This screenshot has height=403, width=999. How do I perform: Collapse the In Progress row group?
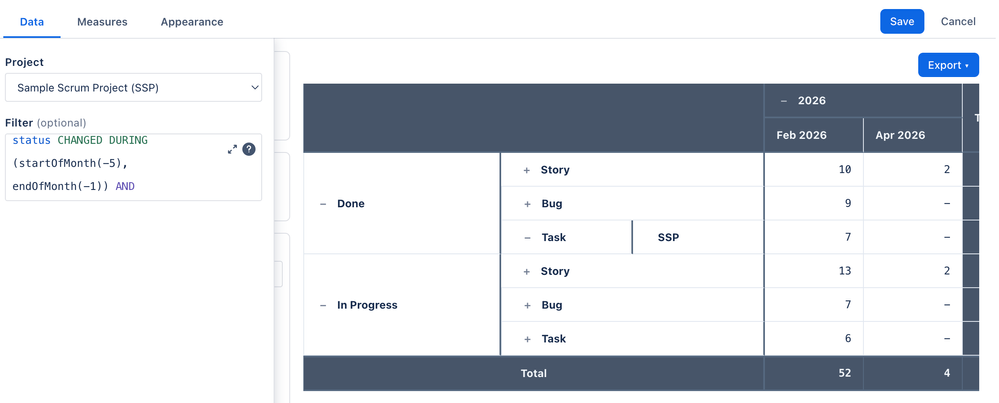(323, 305)
